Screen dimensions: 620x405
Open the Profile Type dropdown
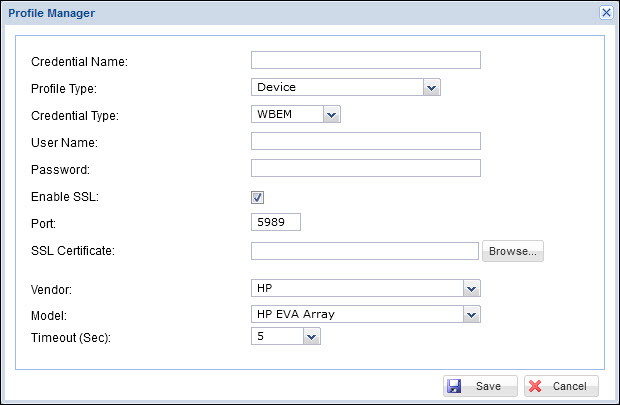pos(431,87)
